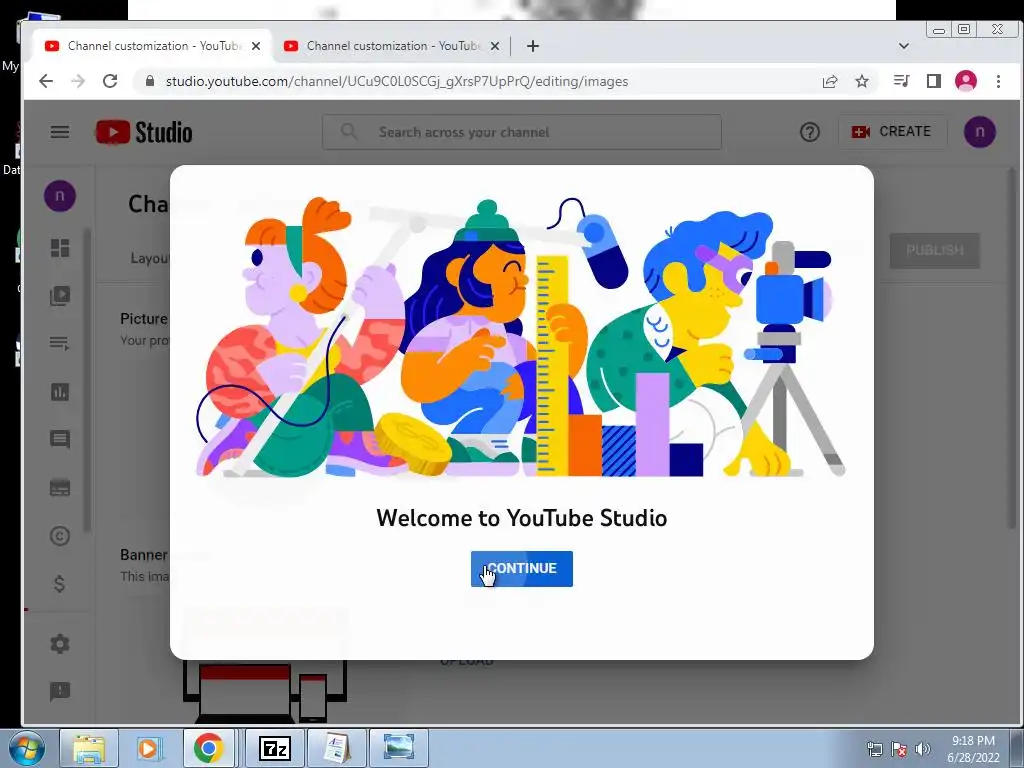
Task: Expand the tab search dropdown arrow
Action: (x=904, y=46)
